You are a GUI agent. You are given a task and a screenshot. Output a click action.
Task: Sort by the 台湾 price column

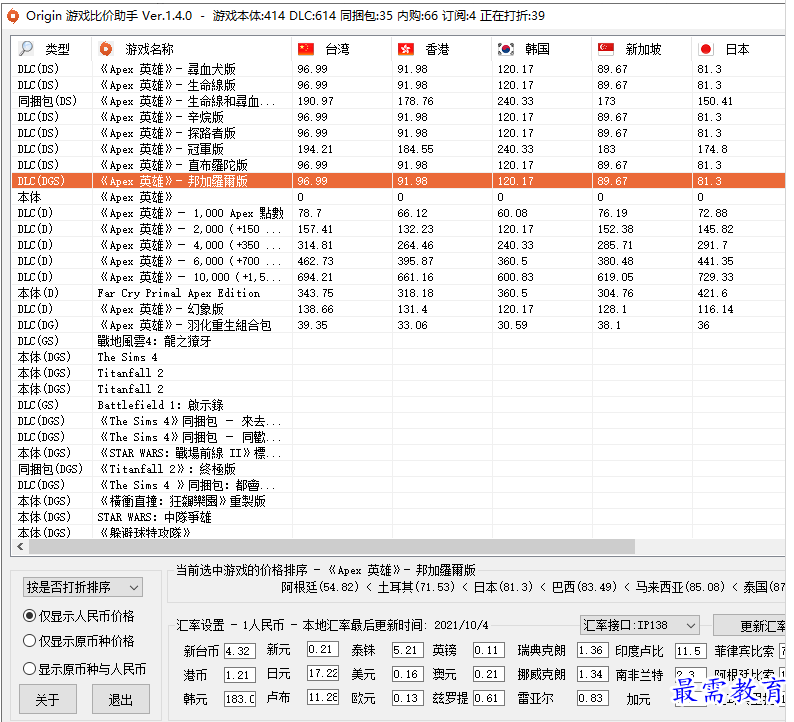(x=342, y=49)
